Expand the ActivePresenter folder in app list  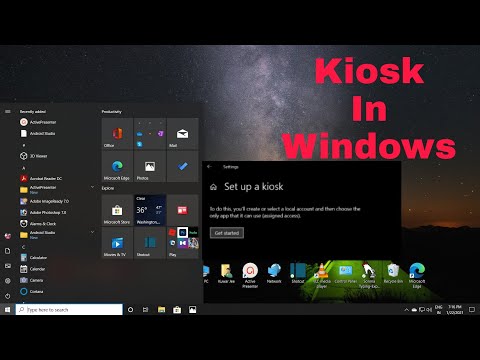[92, 187]
